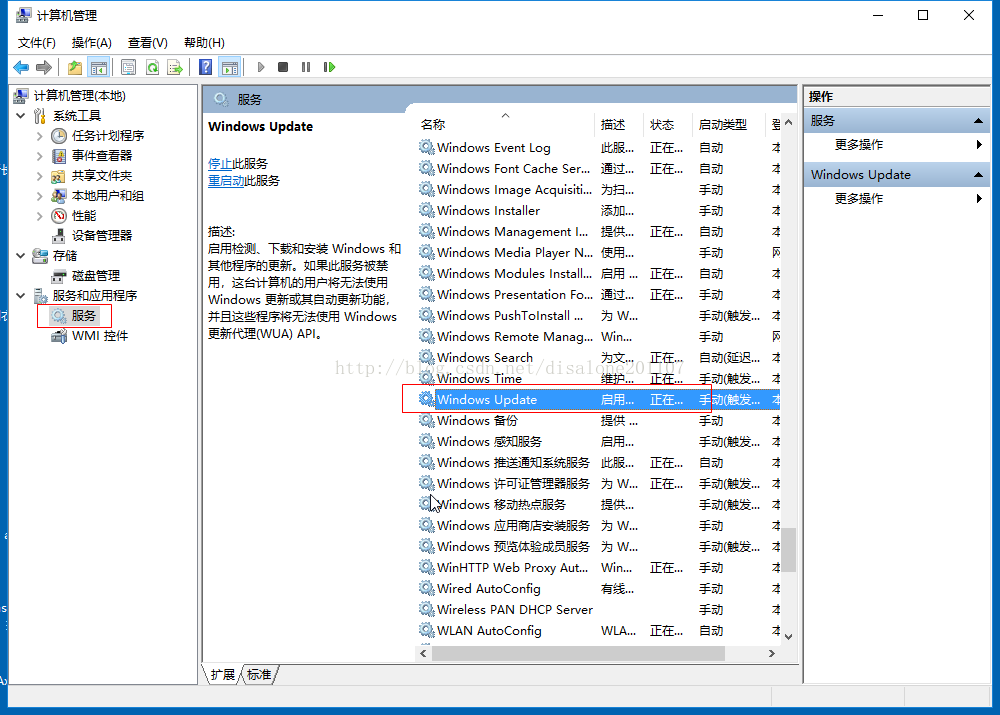
Task: Select Windows Installer service row
Action: pyautogui.click(x=599, y=210)
